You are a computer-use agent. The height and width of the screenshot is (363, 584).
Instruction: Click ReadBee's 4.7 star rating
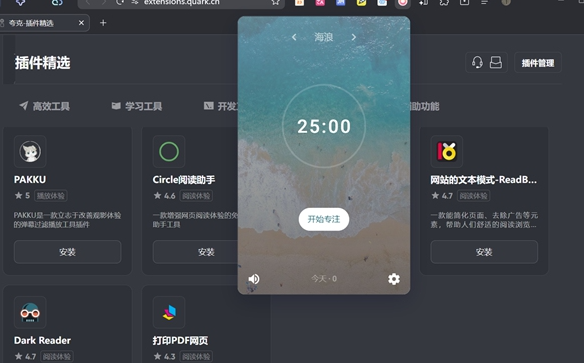coord(442,196)
